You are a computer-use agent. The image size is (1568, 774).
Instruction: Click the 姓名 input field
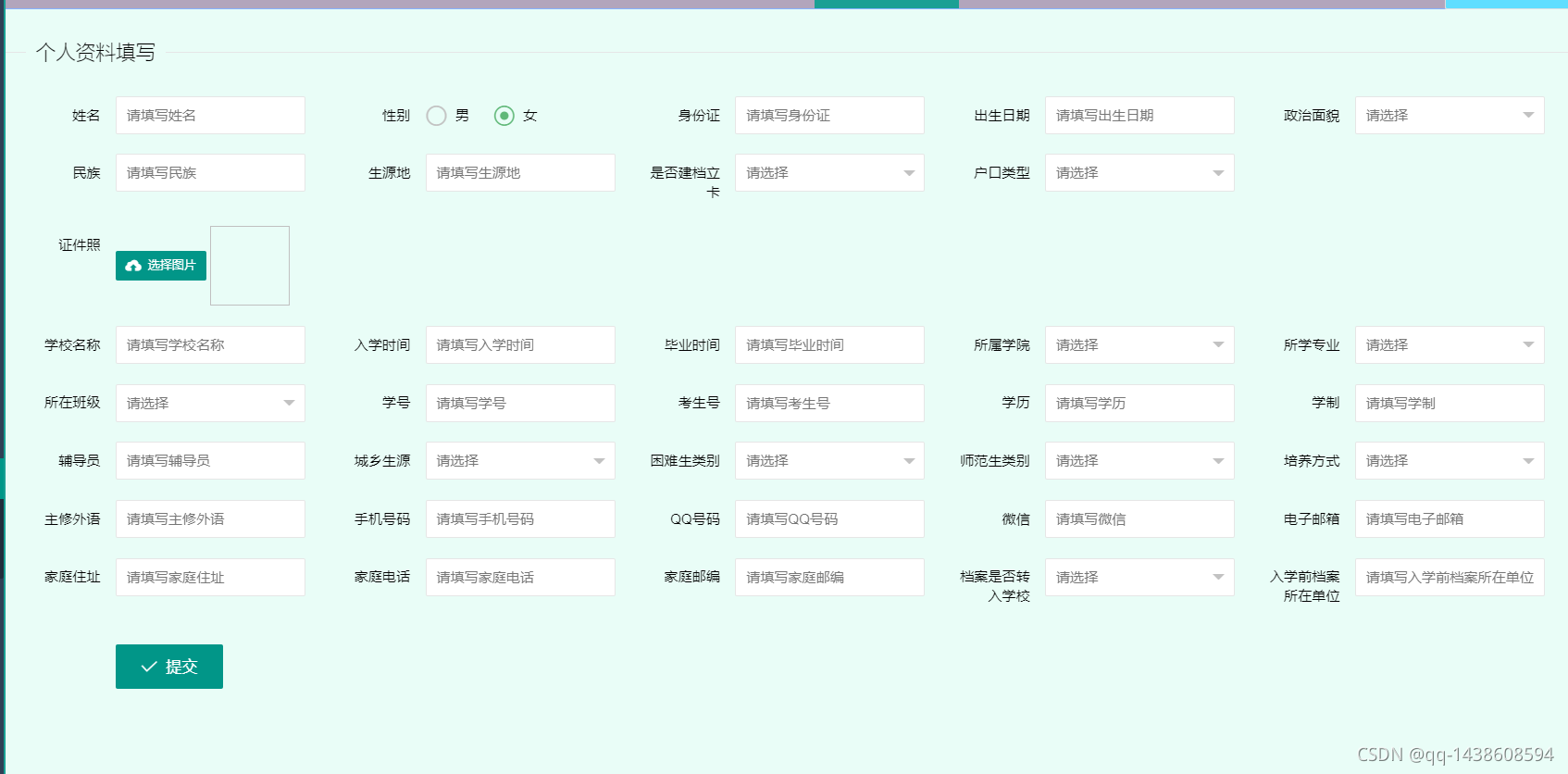tap(210, 116)
